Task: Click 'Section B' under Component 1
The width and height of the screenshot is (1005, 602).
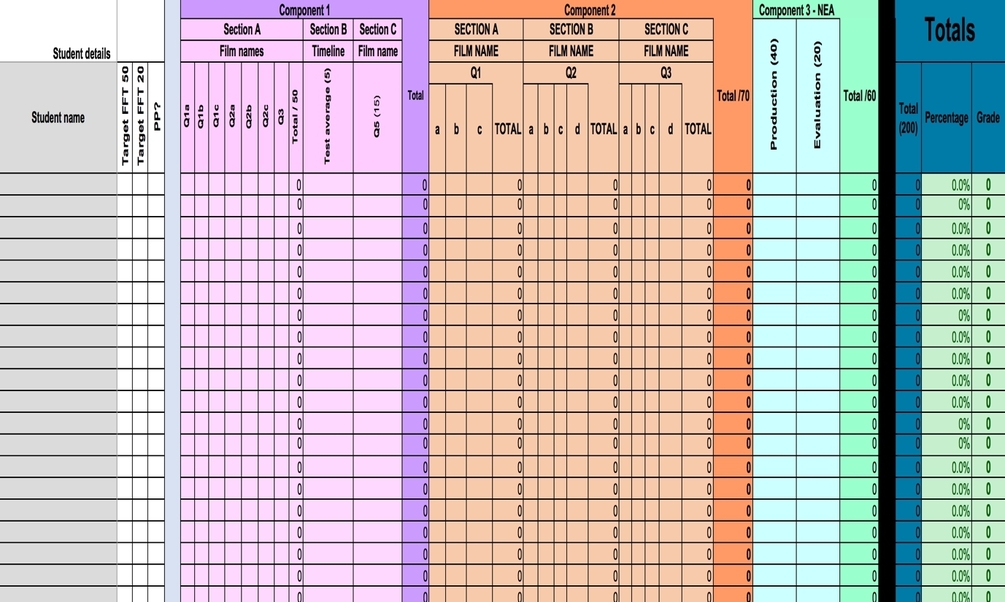Action: click(x=328, y=29)
